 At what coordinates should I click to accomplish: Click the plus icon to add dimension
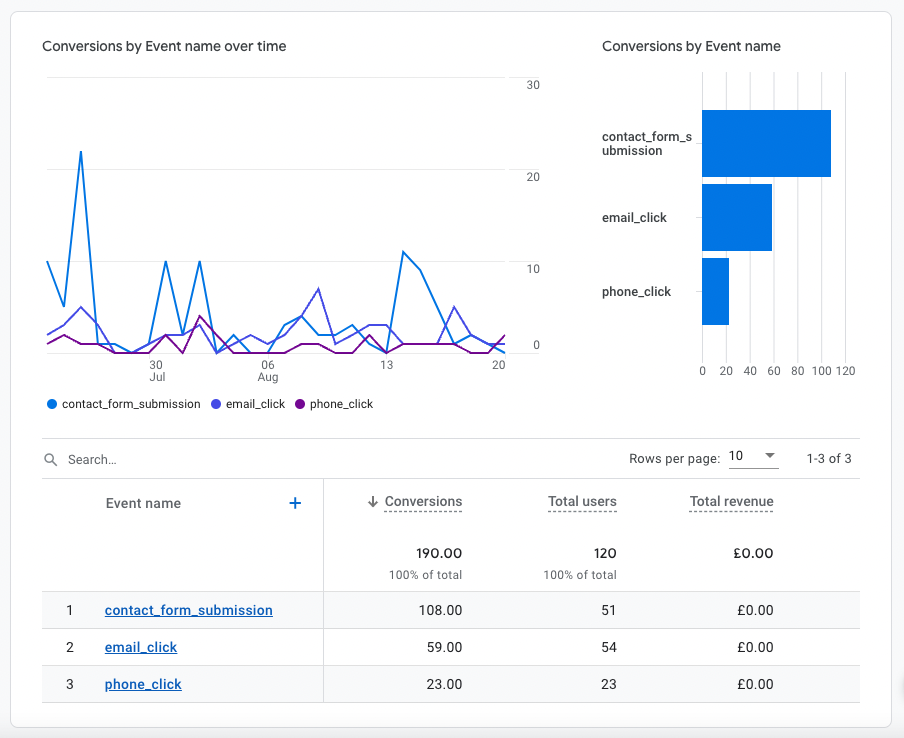(x=295, y=503)
